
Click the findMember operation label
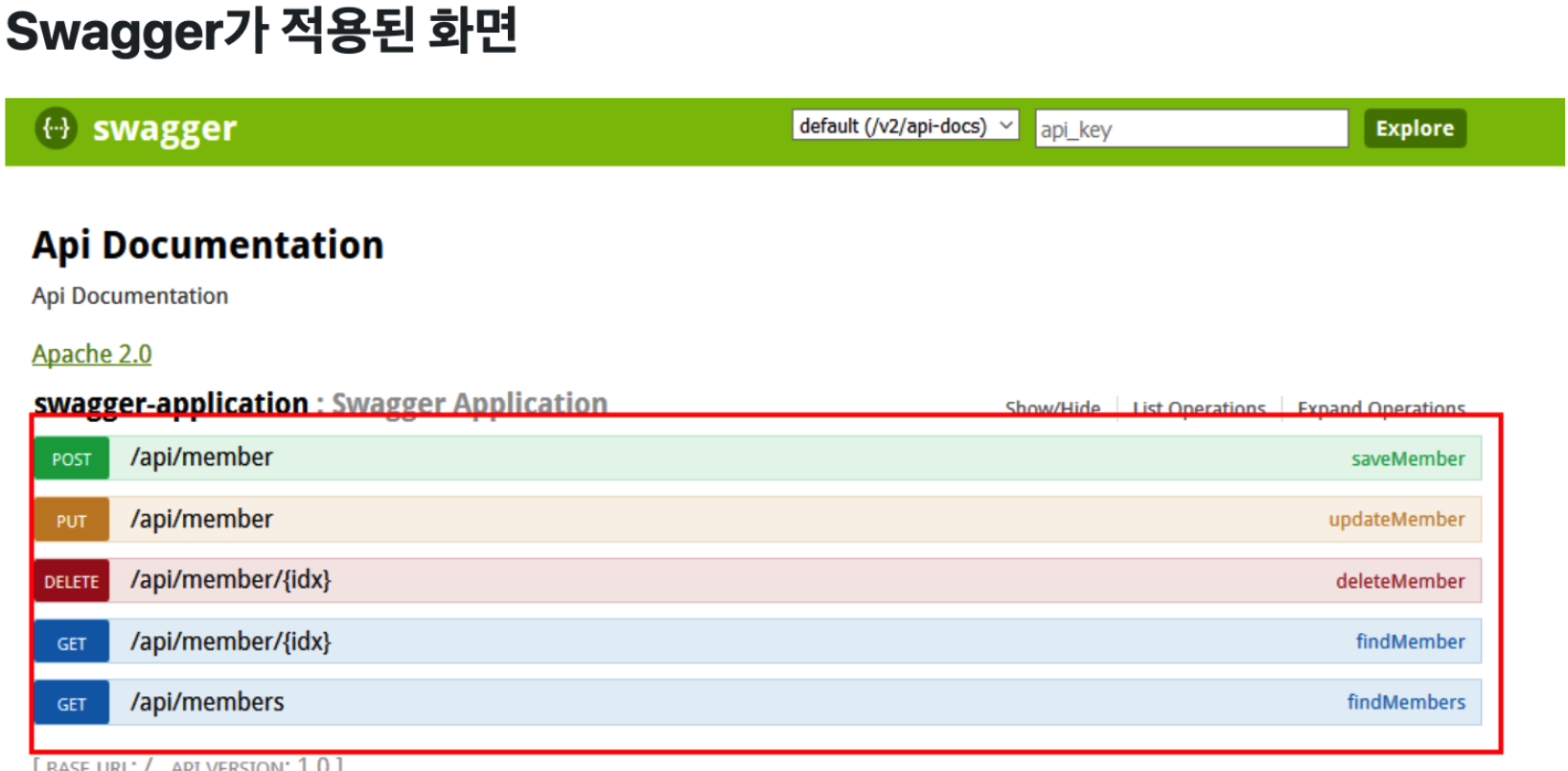pyautogui.click(x=1410, y=642)
